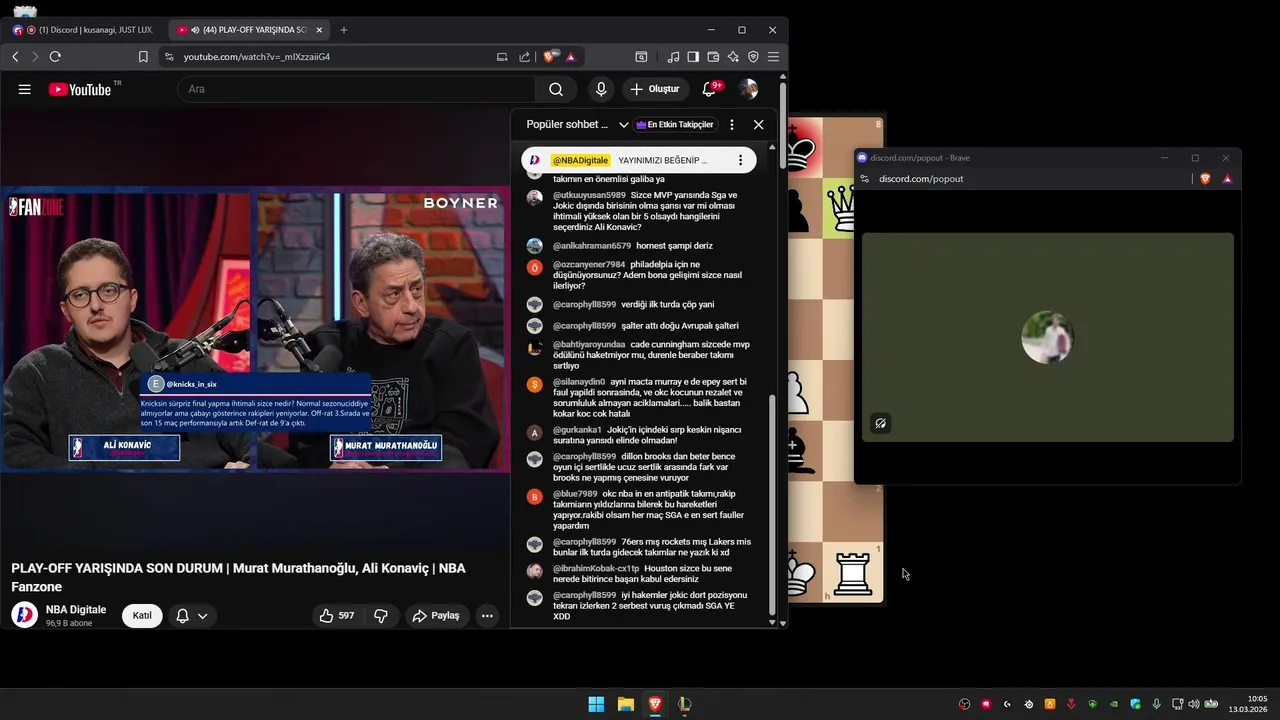Click the video player showing Ali Konaviç
The image size is (1280, 720).
[x=255, y=330]
